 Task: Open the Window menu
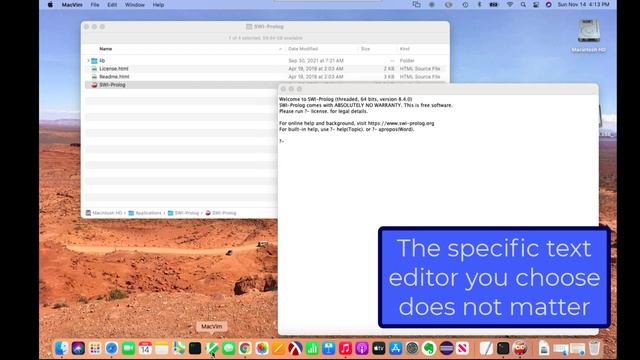135,5
